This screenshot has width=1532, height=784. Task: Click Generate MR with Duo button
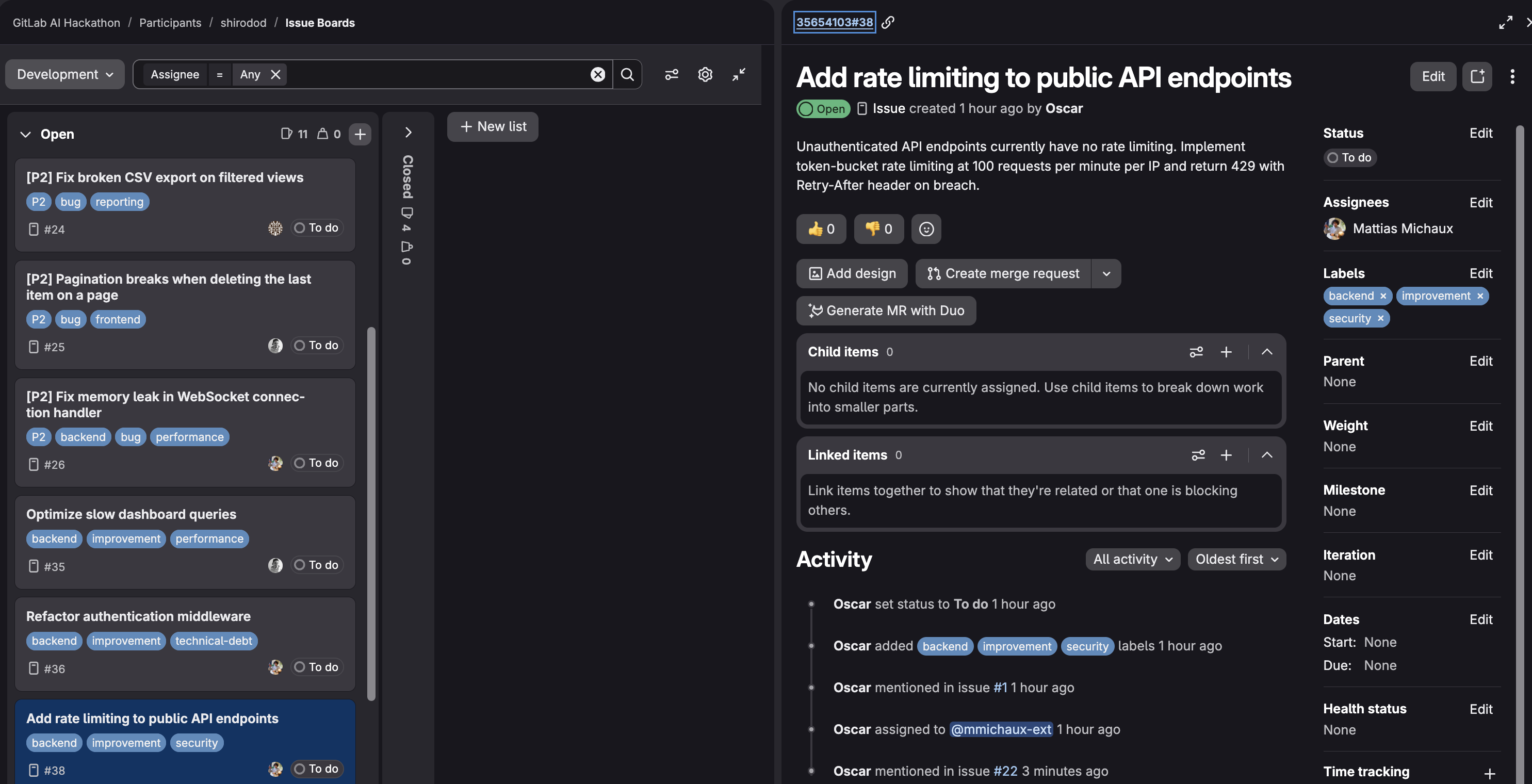coord(886,311)
